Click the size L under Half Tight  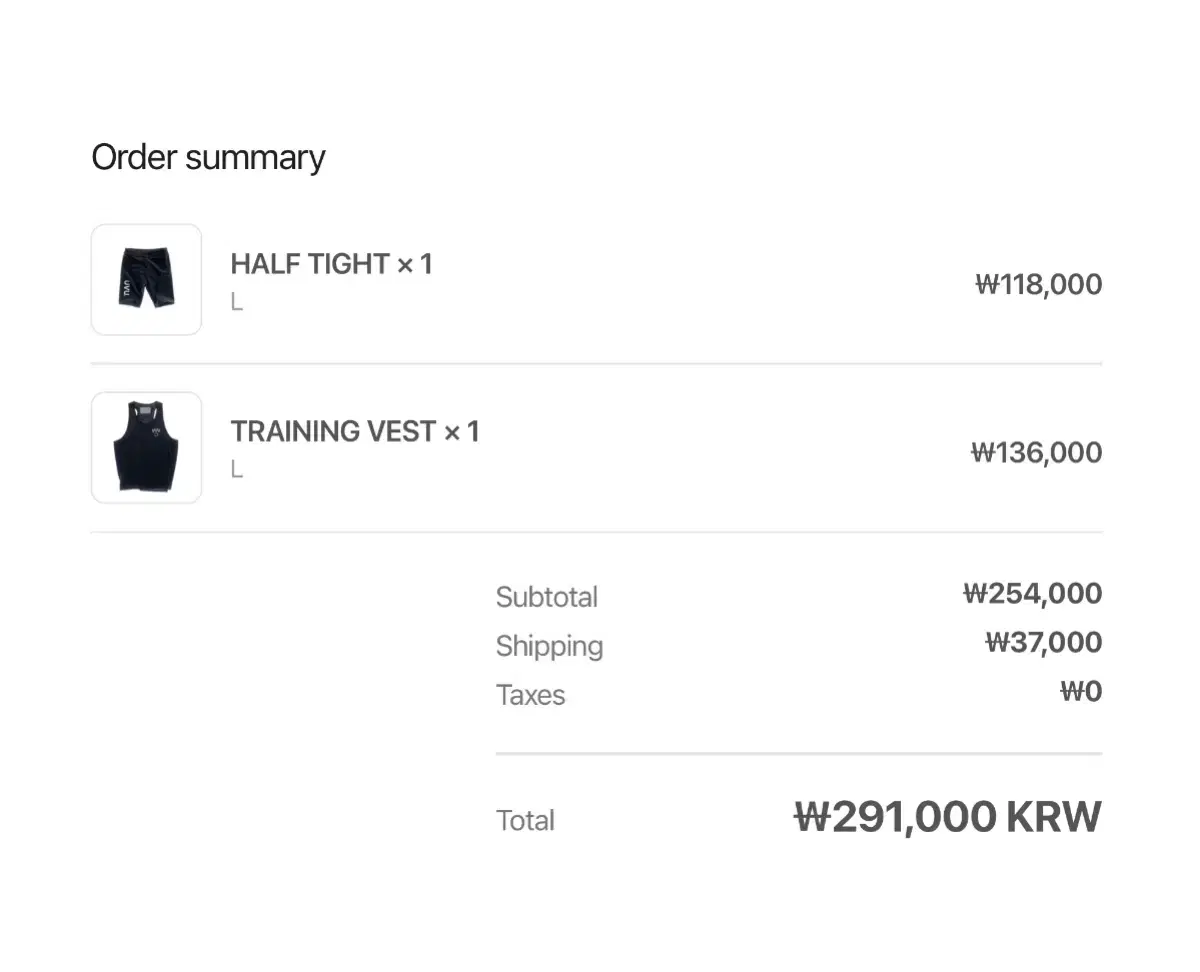click(237, 301)
